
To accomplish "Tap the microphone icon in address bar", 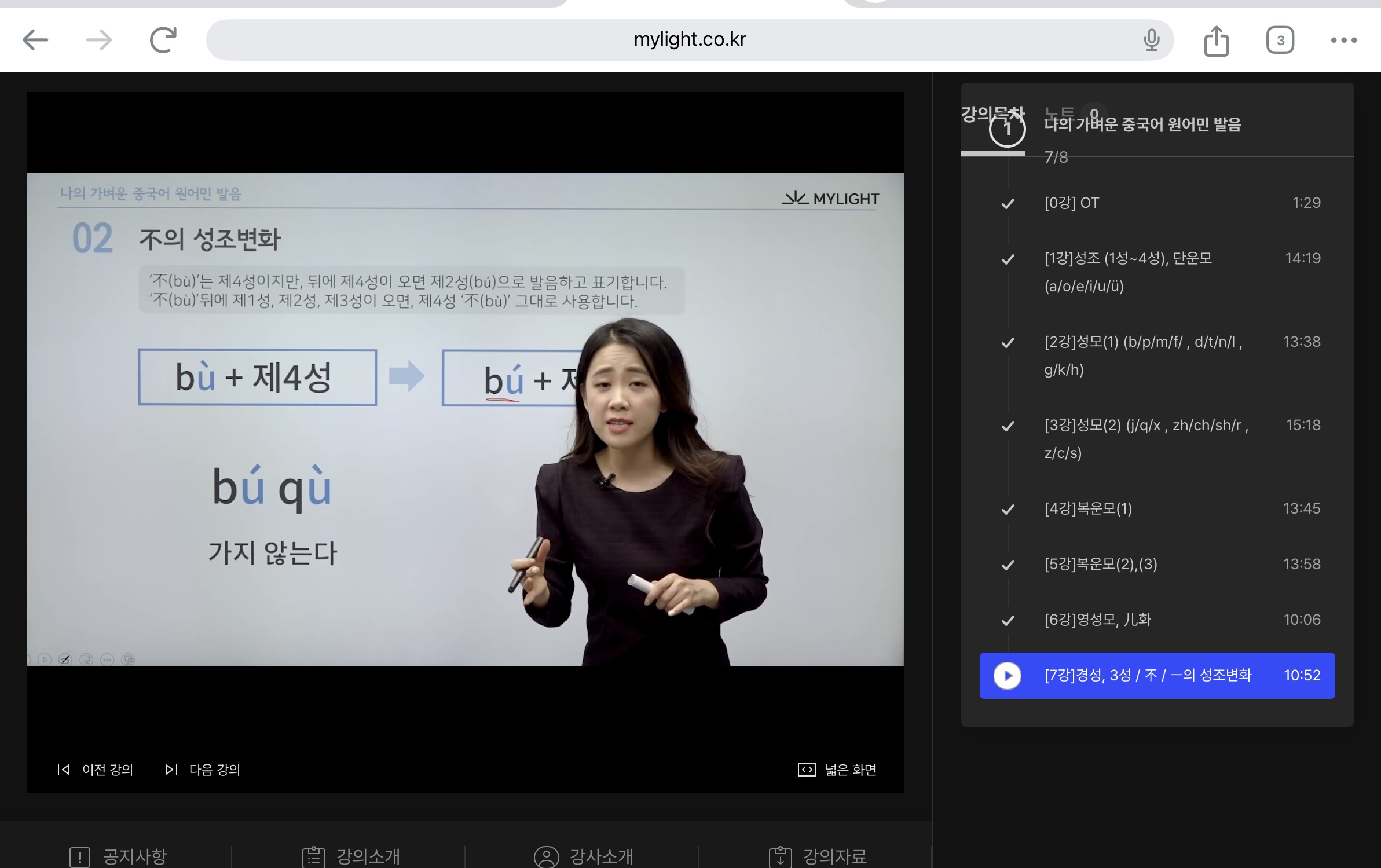I will (1151, 40).
